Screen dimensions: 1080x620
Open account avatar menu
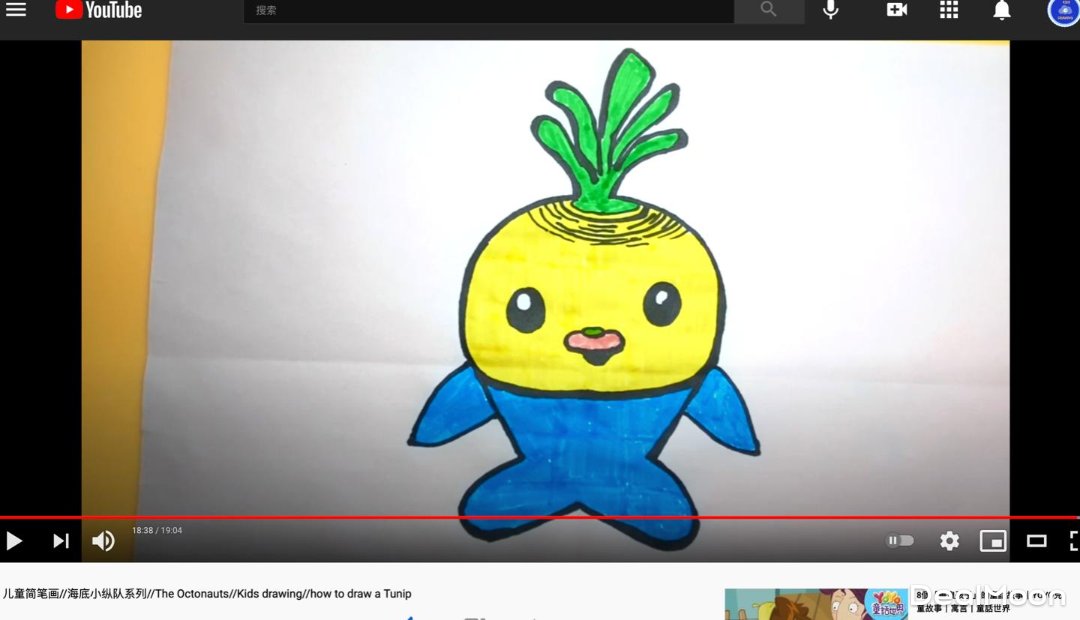[1063, 12]
